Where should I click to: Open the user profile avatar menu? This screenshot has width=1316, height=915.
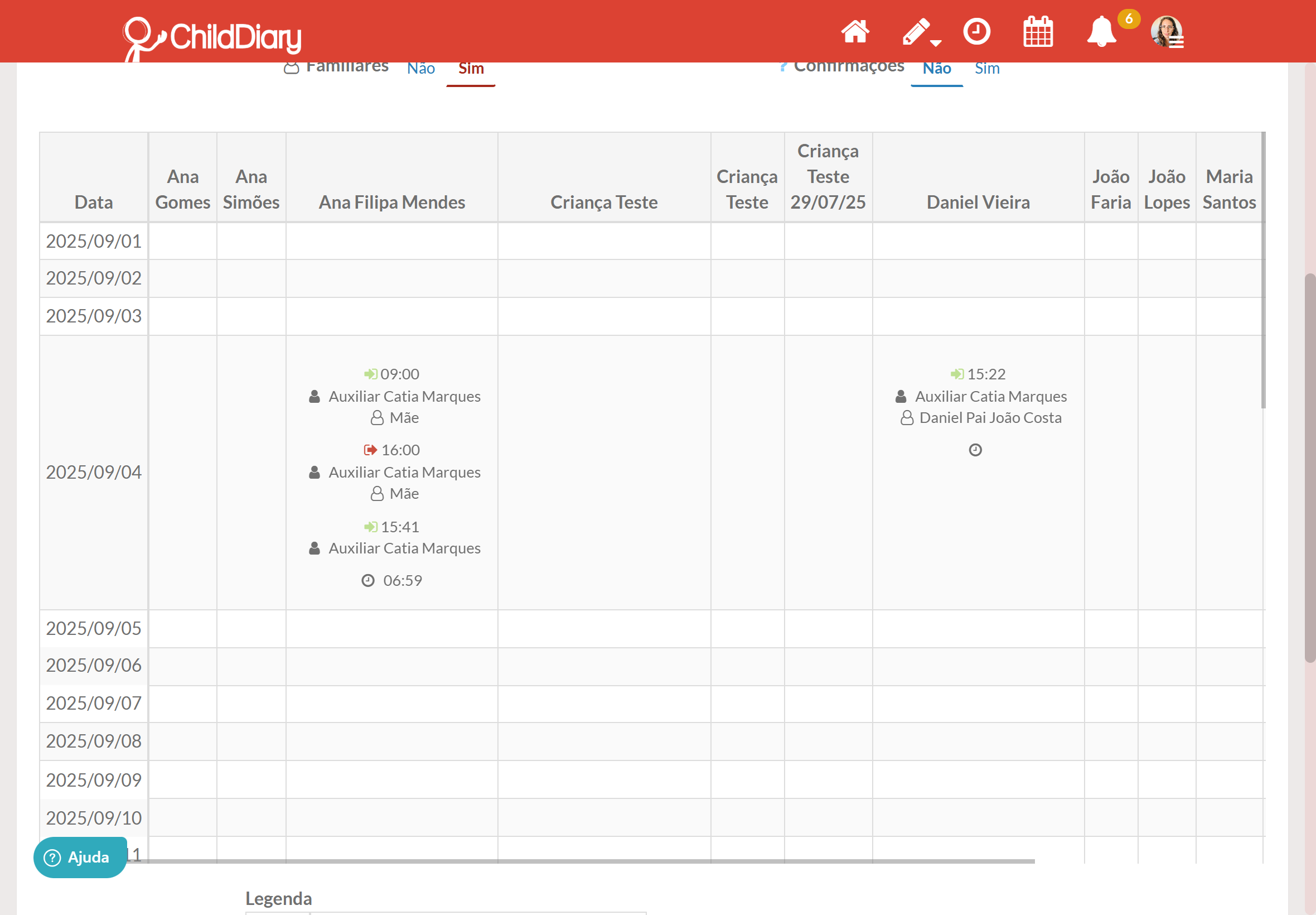(1167, 32)
